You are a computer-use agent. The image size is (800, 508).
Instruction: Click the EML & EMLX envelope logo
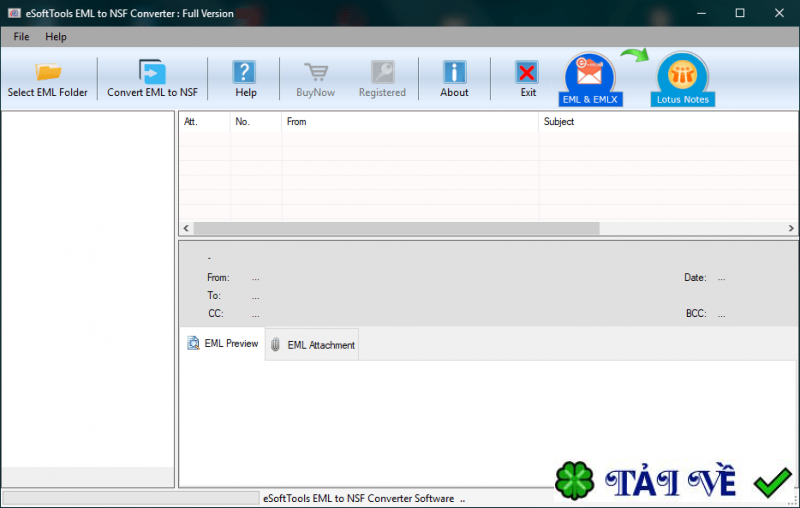click(x=590, y=79)
